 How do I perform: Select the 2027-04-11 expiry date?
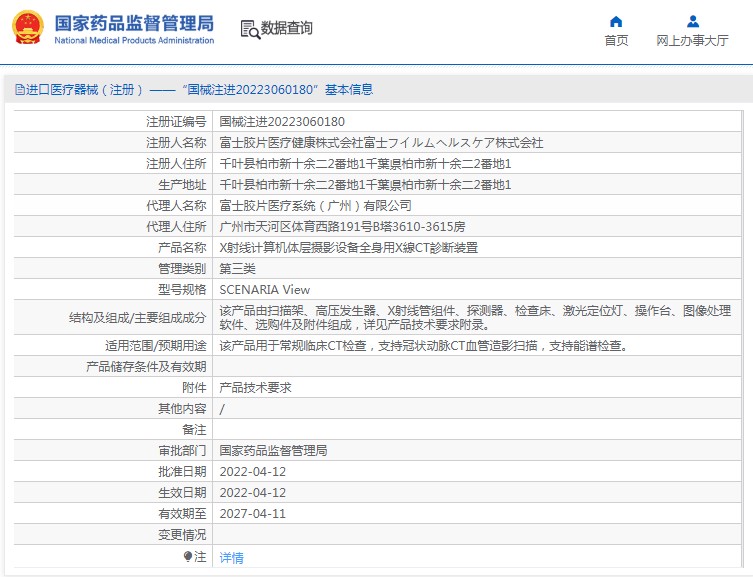point(253,514)
